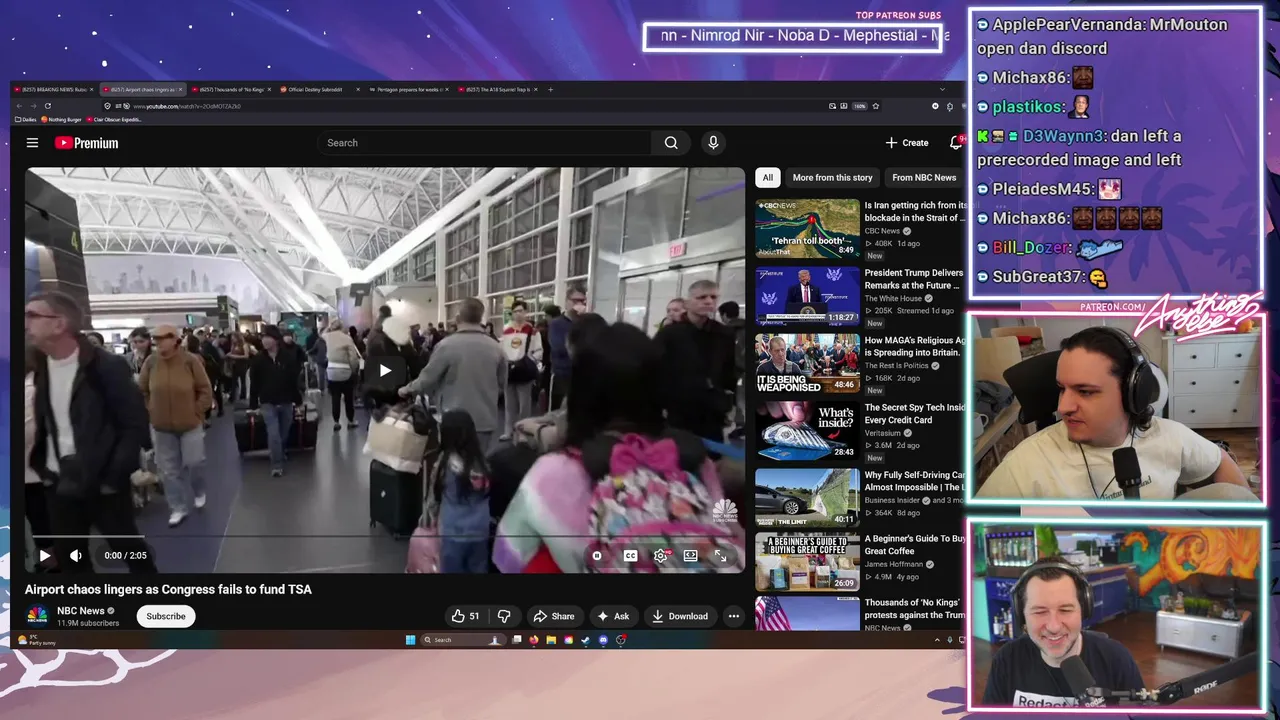Open video player settings gear
Image resolution: width=1280 pixels, height=720 pixels.
[660, 556]
